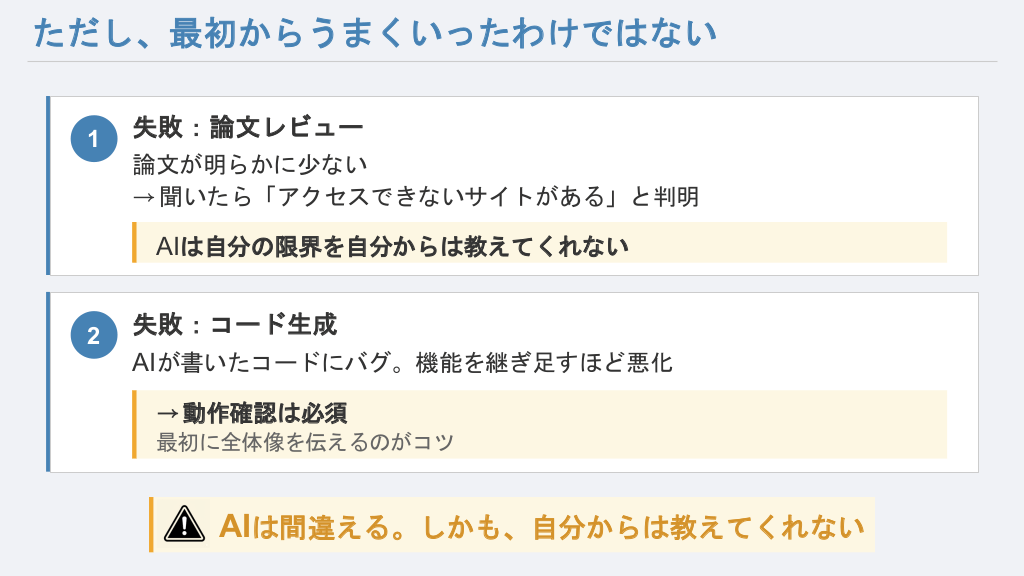Click the blue number 1 badge
Screen dimensions: 1024x576
point(94,140)
